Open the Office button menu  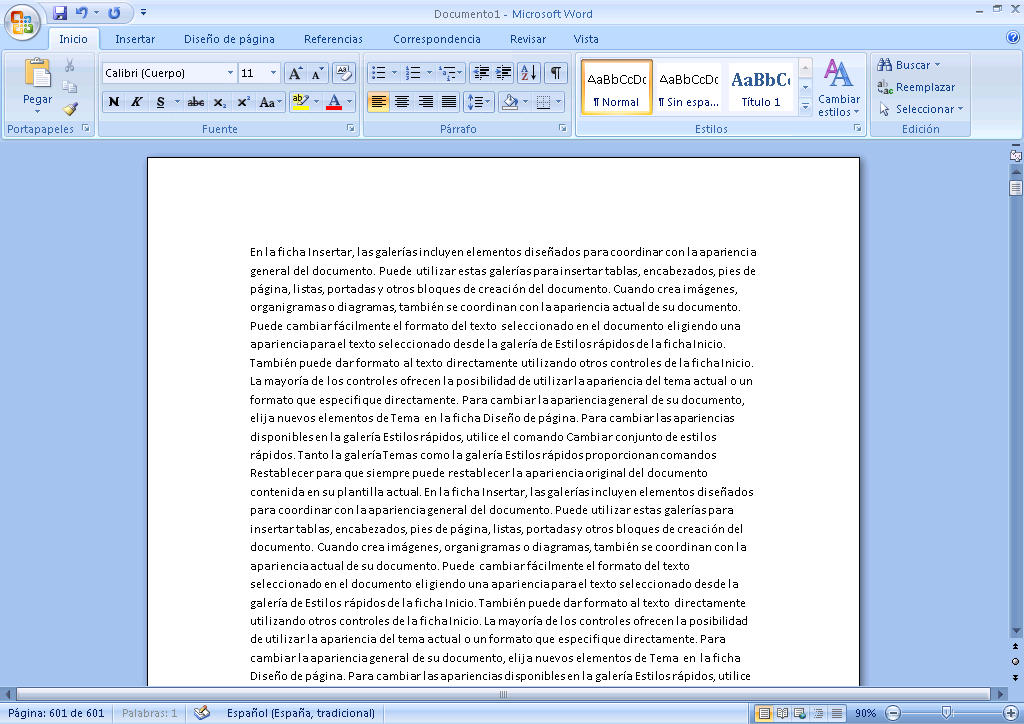(22, 22)
